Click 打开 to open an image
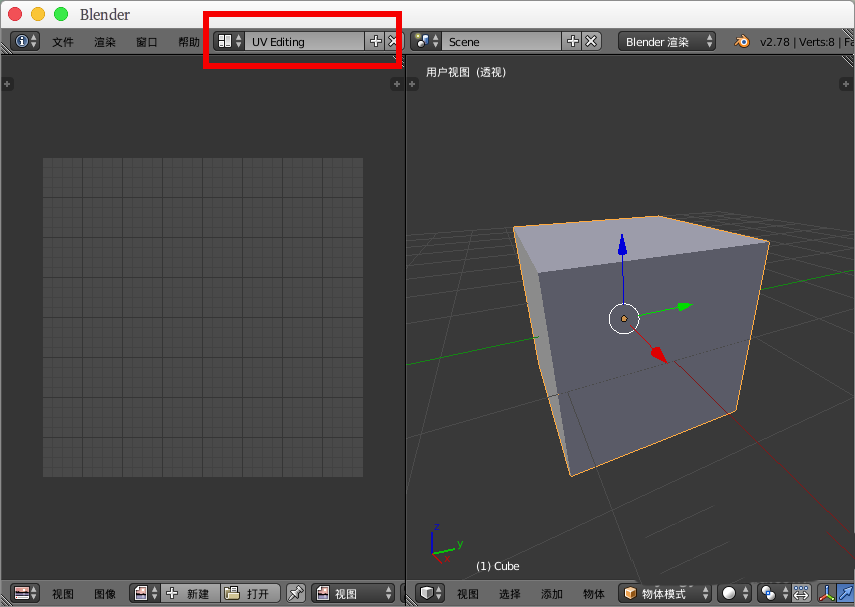Image resolution: width=855 pixels, height=607 pixels. [251, 593]
